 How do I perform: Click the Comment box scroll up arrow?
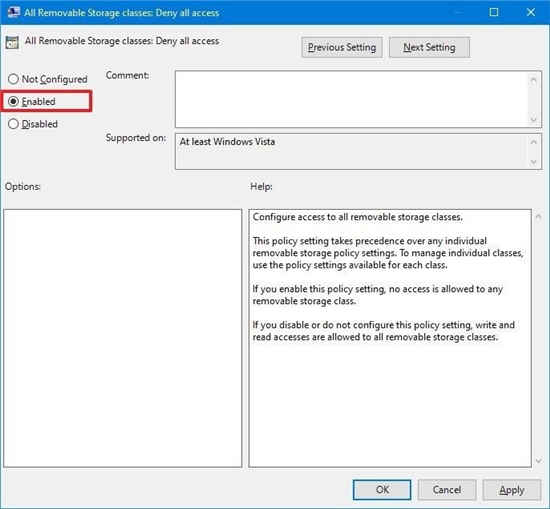tap(533, 80)
